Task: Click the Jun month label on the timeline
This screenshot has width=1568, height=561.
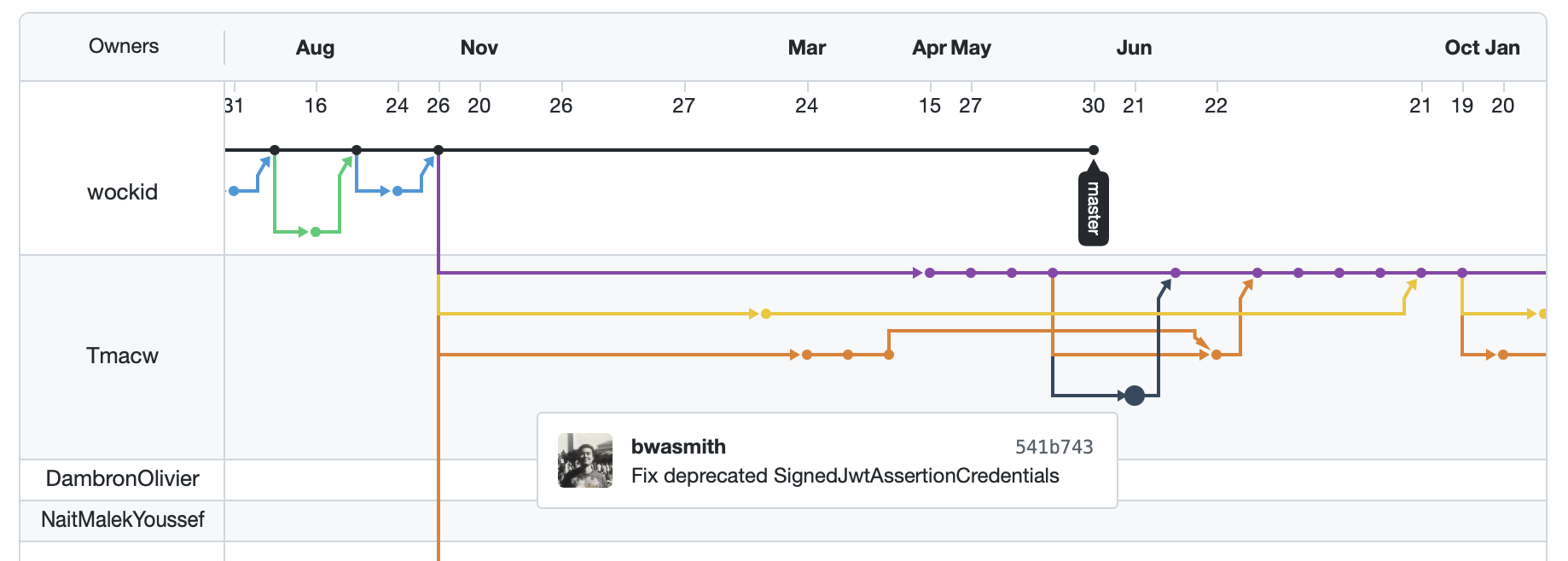Action: click(x=1134, y=48)
